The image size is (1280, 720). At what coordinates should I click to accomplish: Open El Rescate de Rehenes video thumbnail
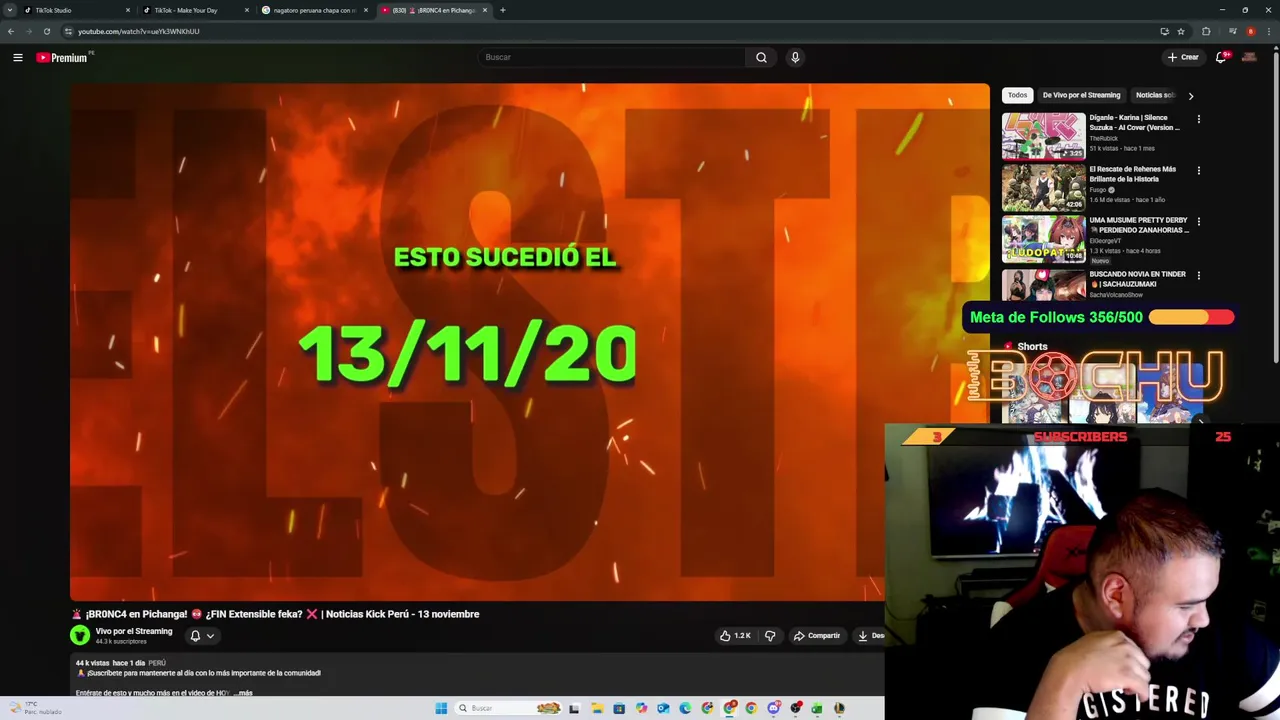[x=1044, y=187]
